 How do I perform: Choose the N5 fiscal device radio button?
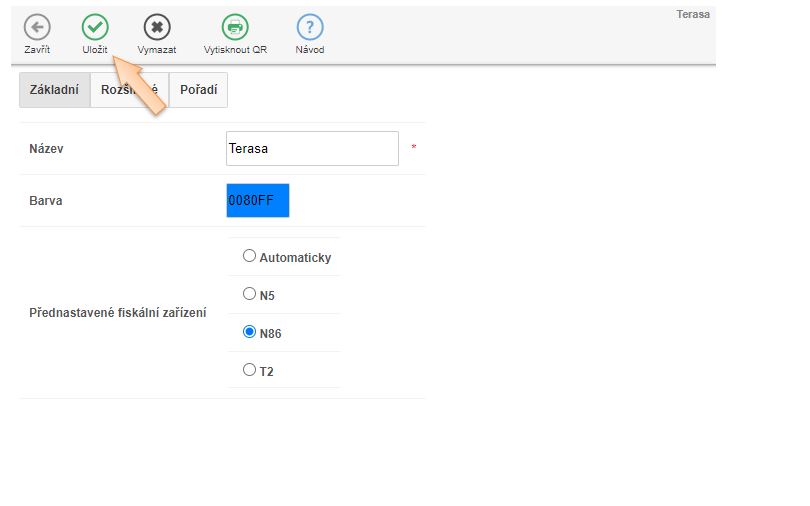[x=249, y=294]
